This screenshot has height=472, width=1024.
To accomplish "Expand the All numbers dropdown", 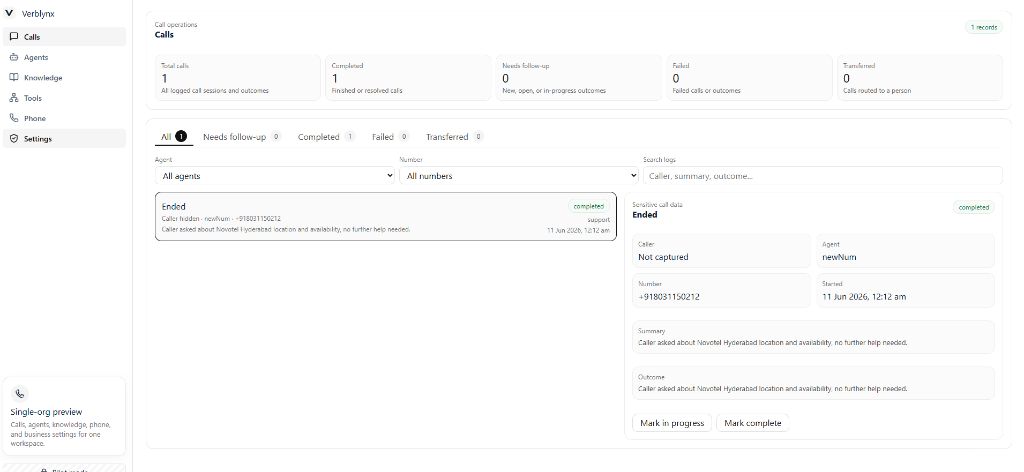I will click(519, 176).
